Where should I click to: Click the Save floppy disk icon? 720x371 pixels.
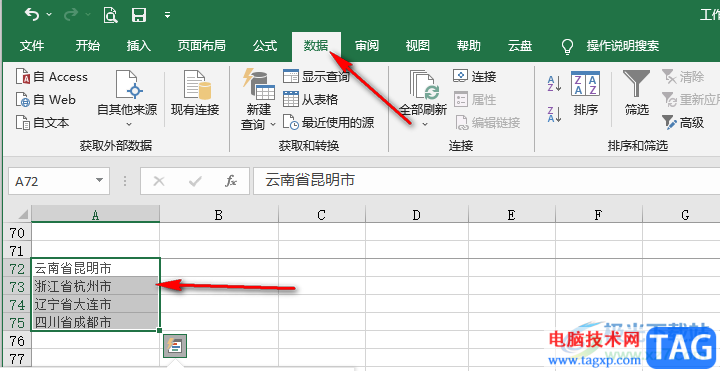tap(139, 15)
